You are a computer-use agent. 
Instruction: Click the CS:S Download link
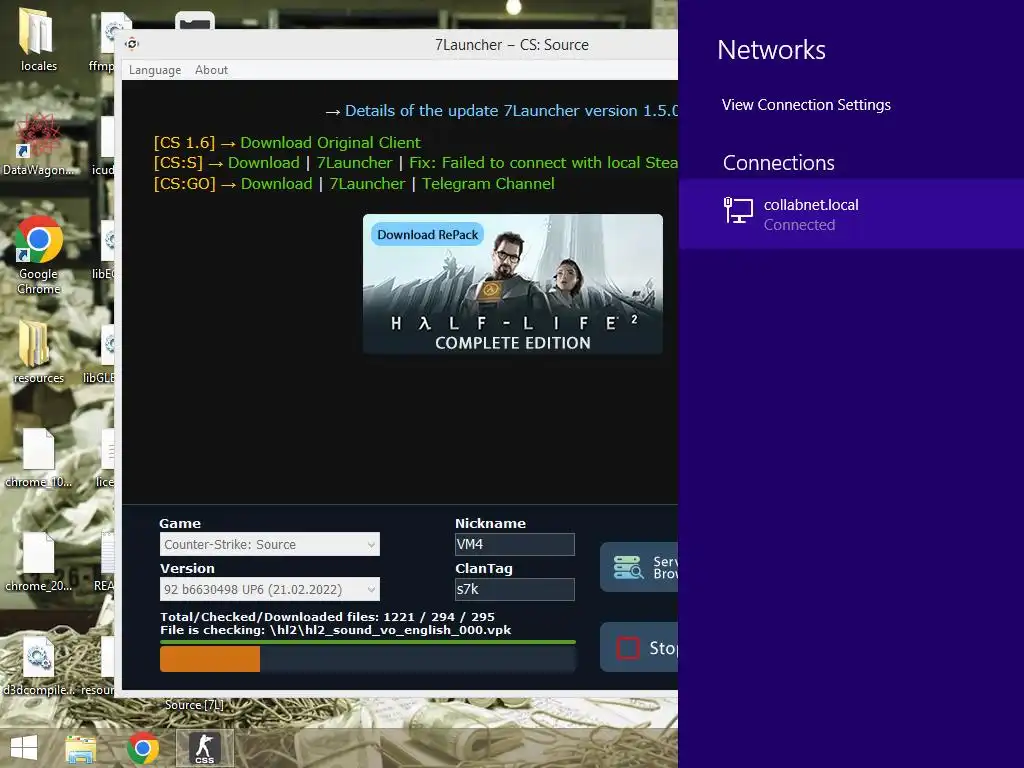click(x=263, y=163)
